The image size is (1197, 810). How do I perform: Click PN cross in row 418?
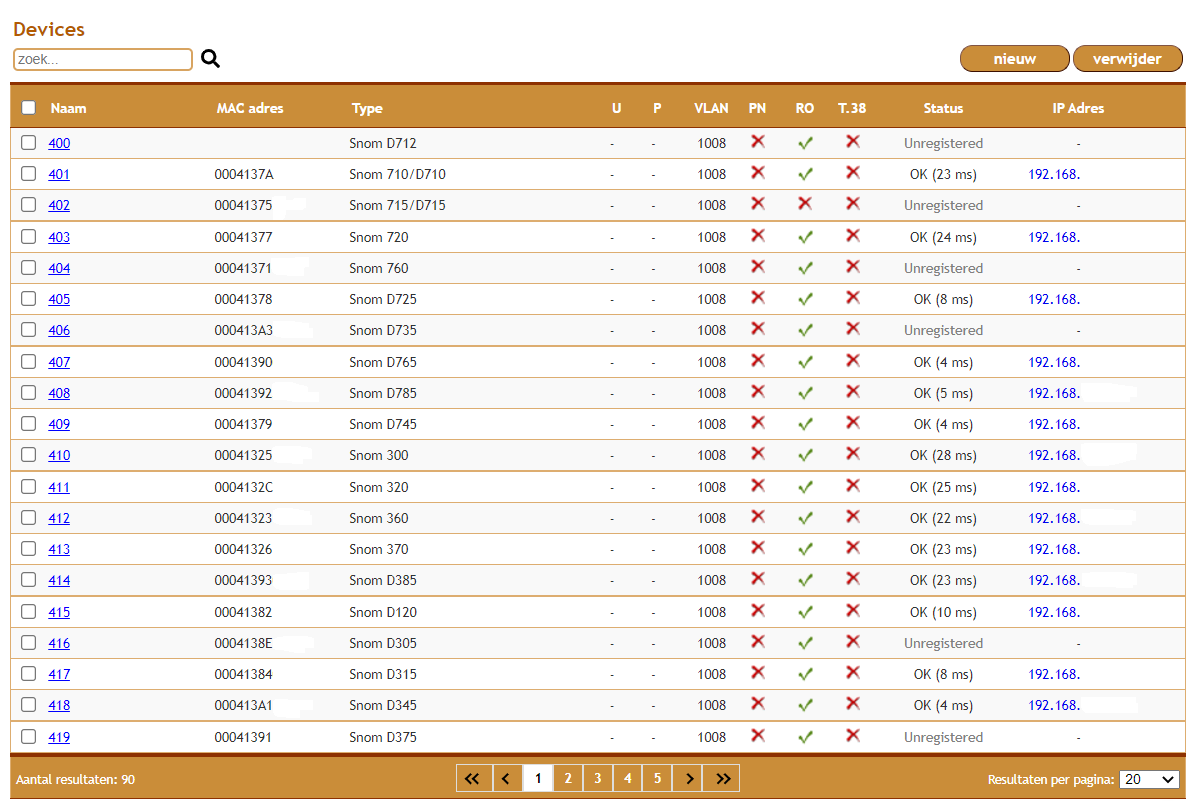[x=757, y=703]
